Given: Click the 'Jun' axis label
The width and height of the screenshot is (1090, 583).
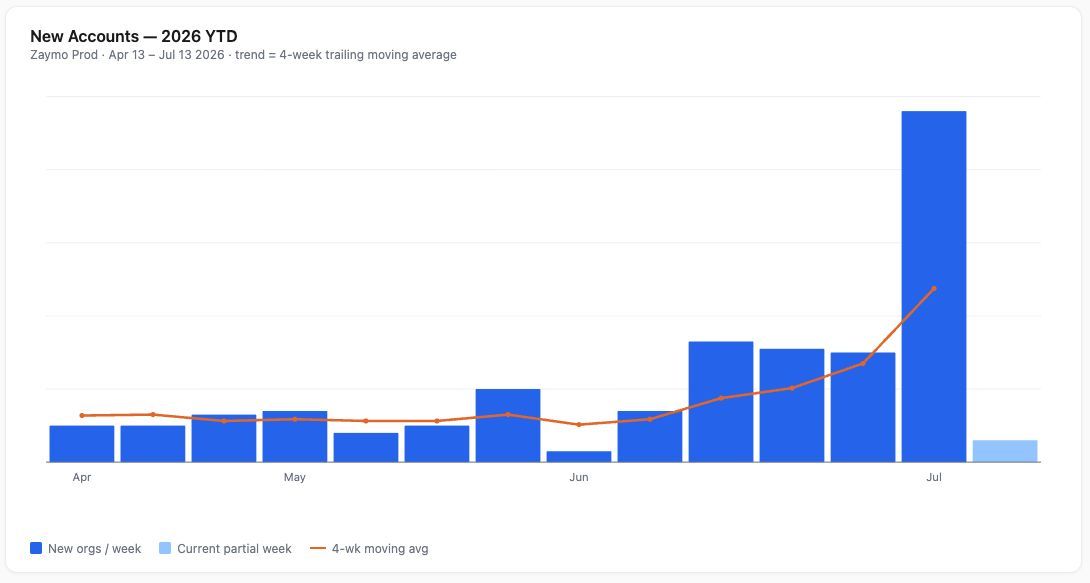Looking at the screenshot, I should 578,477.
